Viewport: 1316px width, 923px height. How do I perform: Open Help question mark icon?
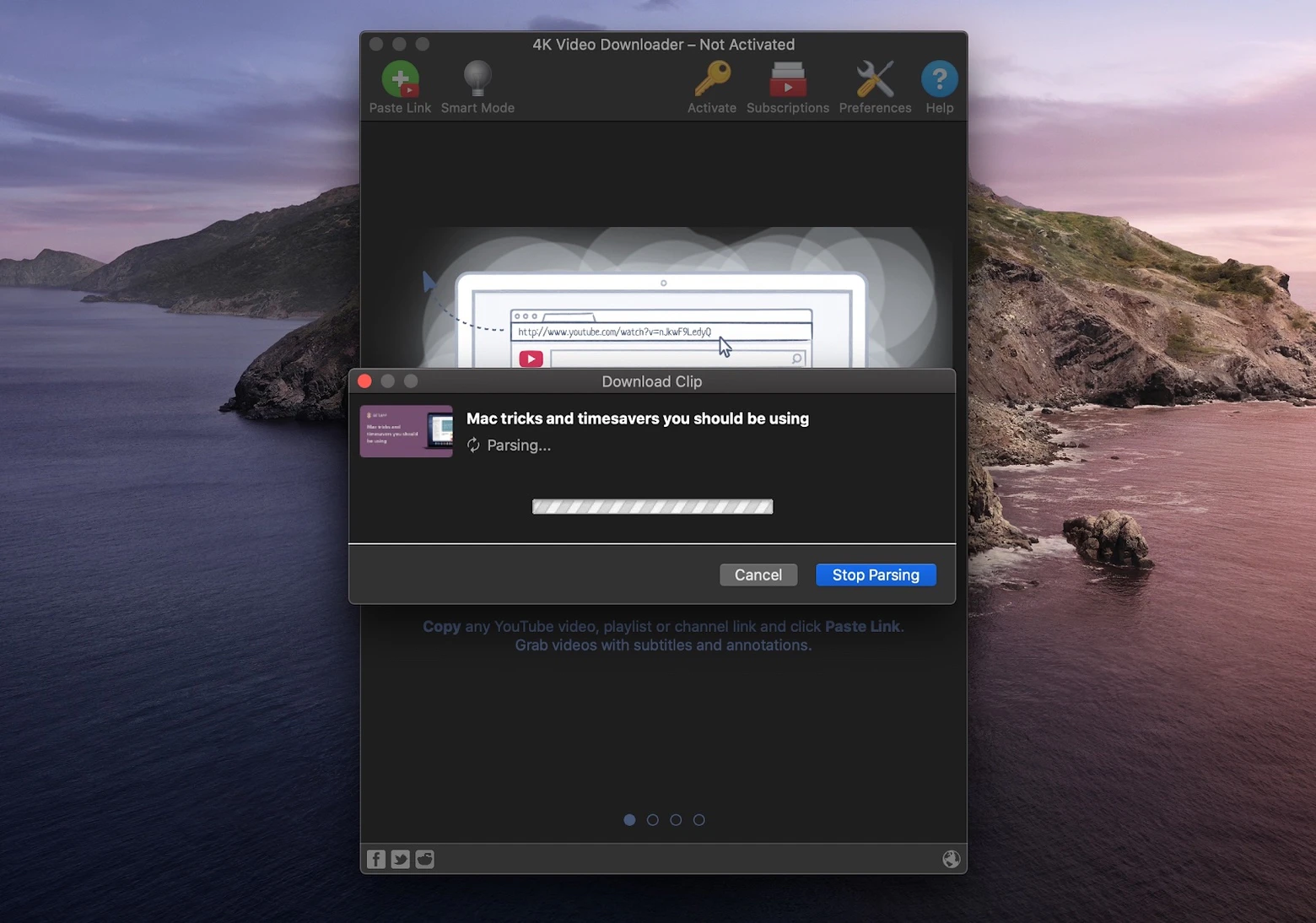click(939, 79)
